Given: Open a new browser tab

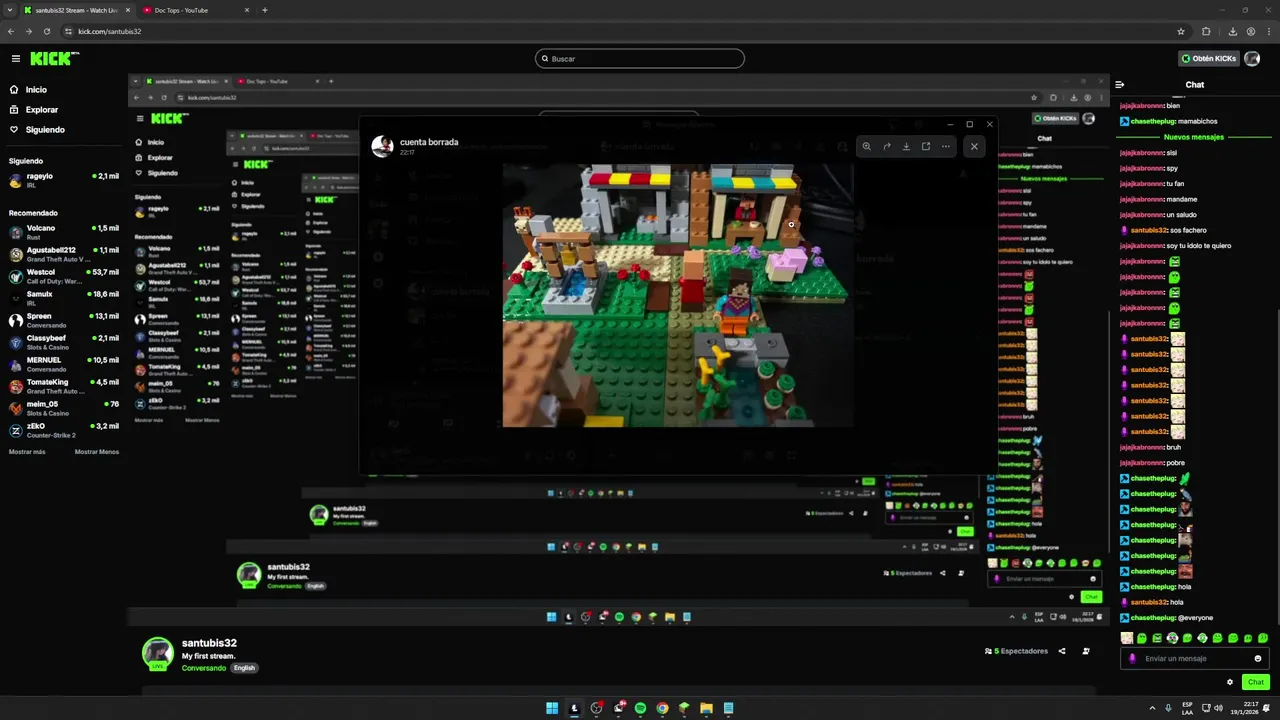Looking at the screenshot, I should pos(264,10).
